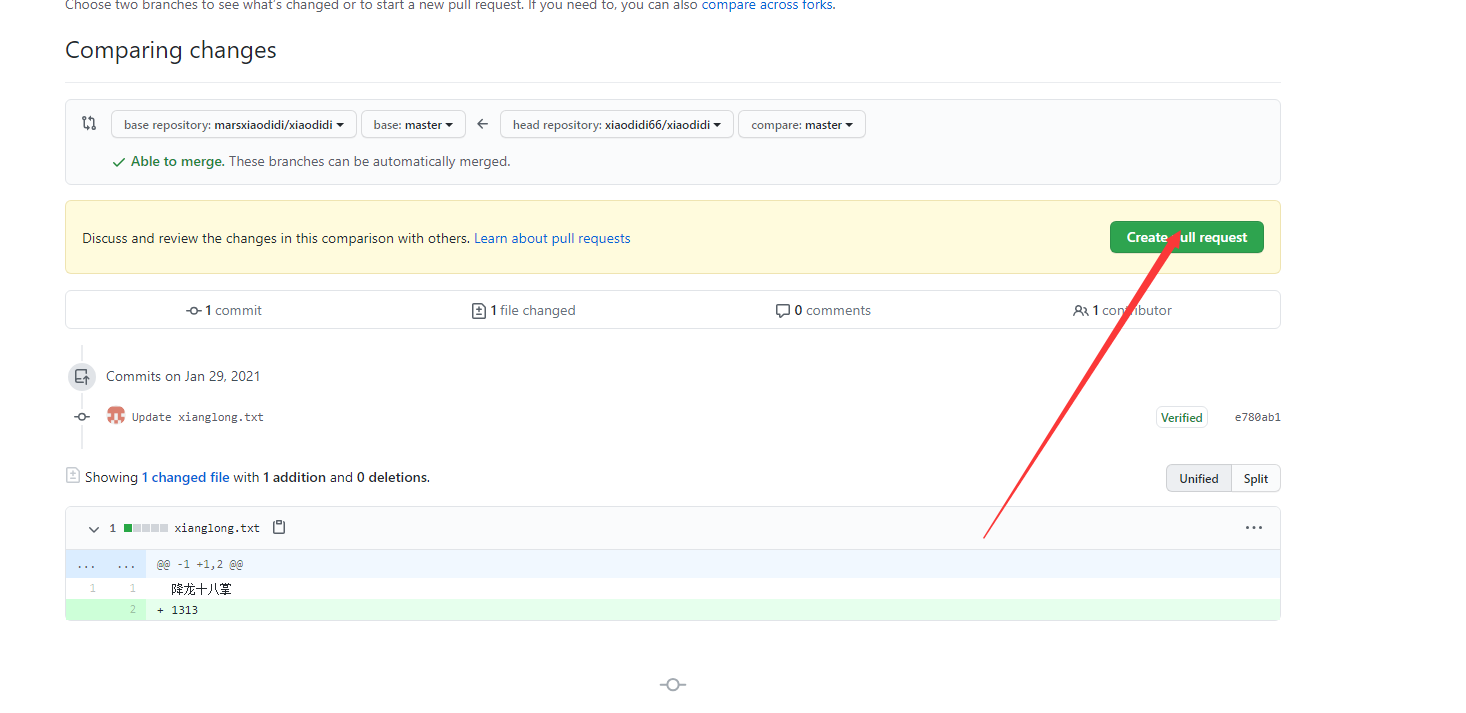The width and height of the screenshot is (1466, 713).
Task: Click the commits timeline icon
Action: click(81, 377)
